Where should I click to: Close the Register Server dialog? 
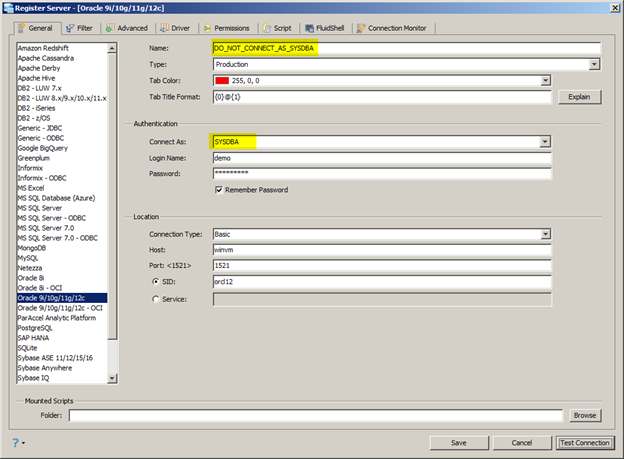(615, 8)
